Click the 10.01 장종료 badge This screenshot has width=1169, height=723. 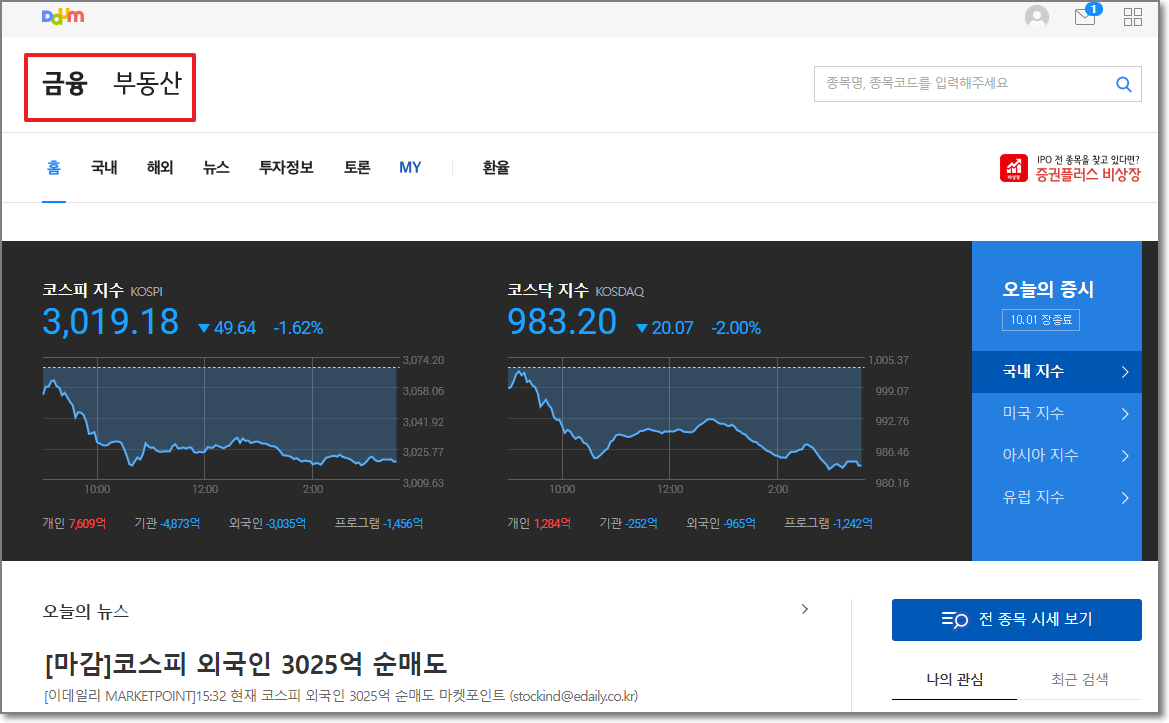1041,320
